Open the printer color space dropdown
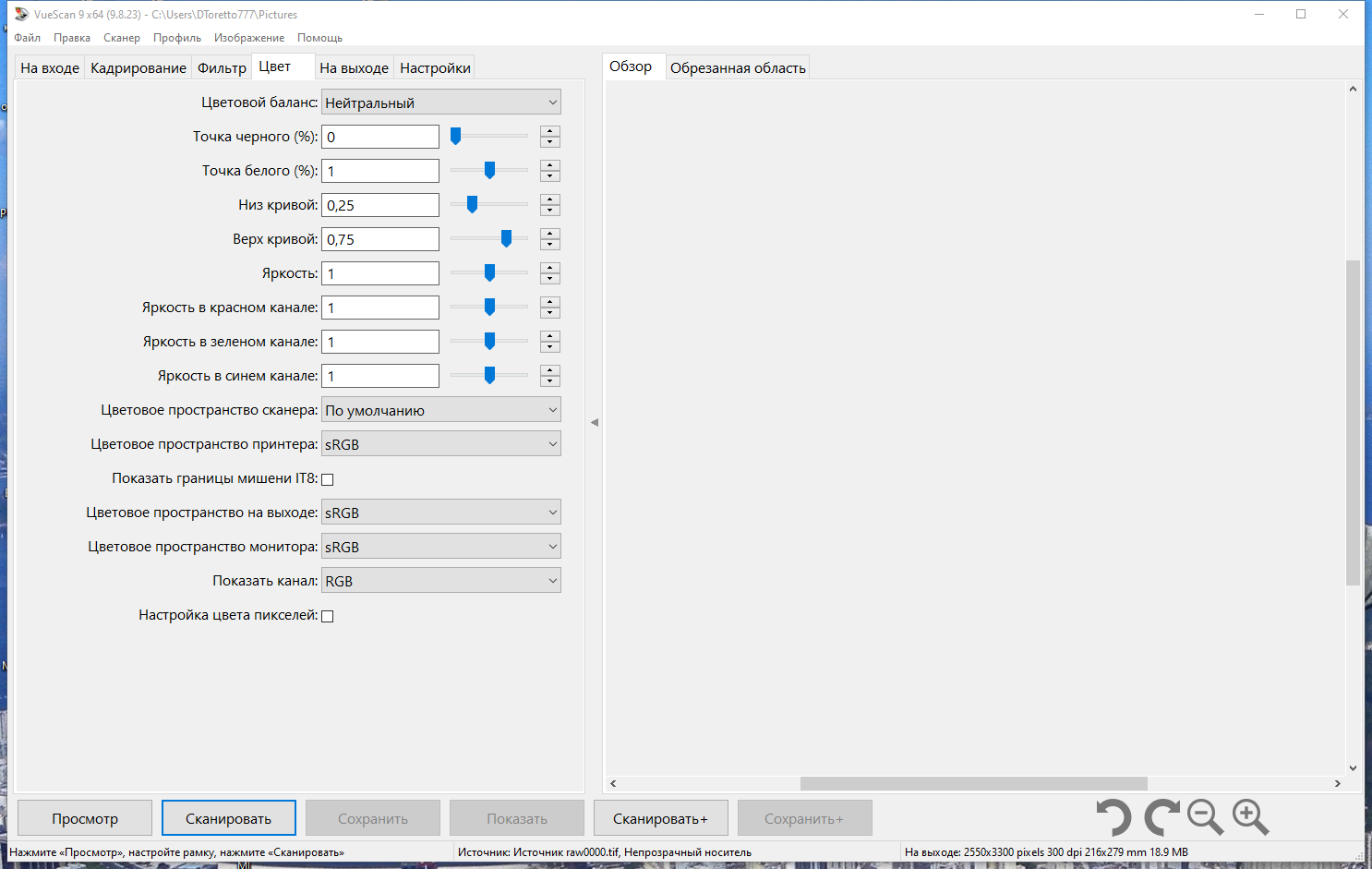The image size is (1372, 869). pos(441,444)
